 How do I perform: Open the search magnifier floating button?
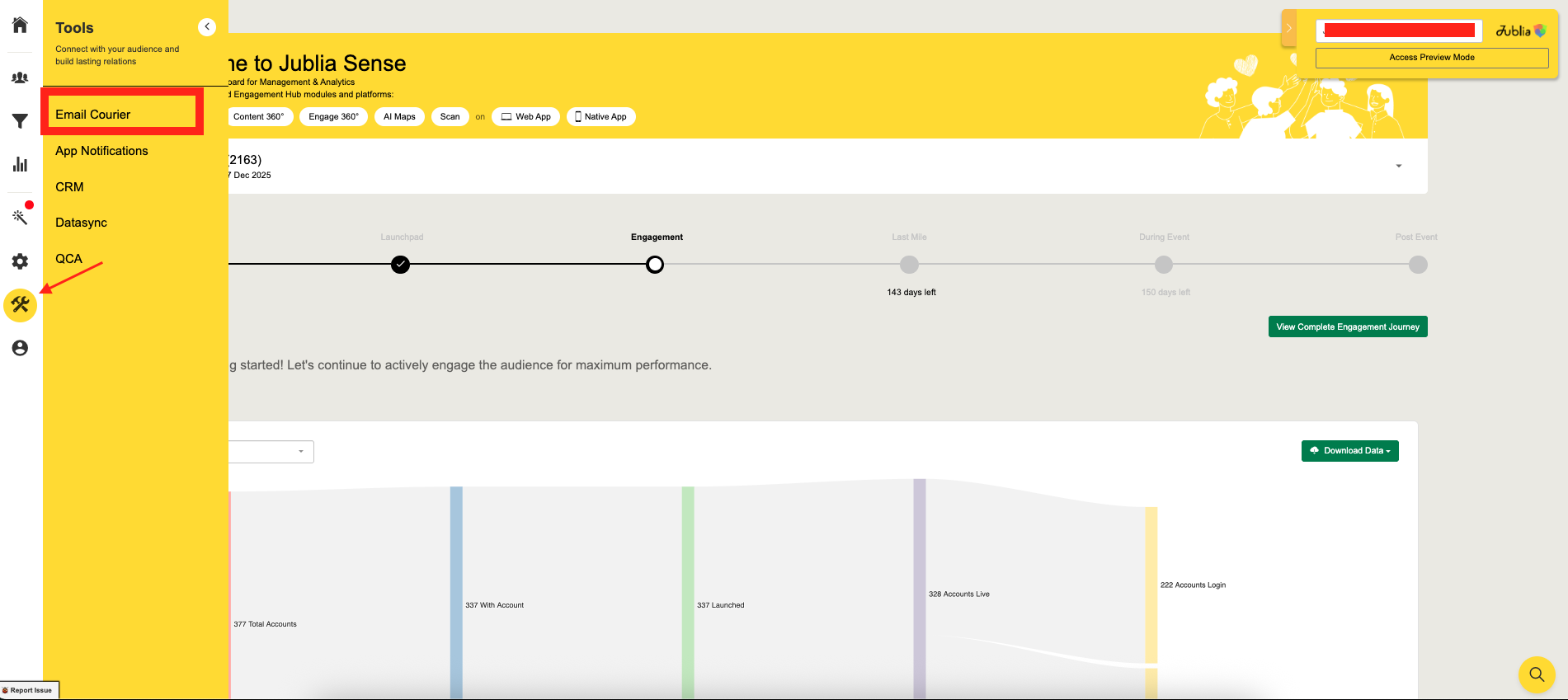coord(1537,674)
